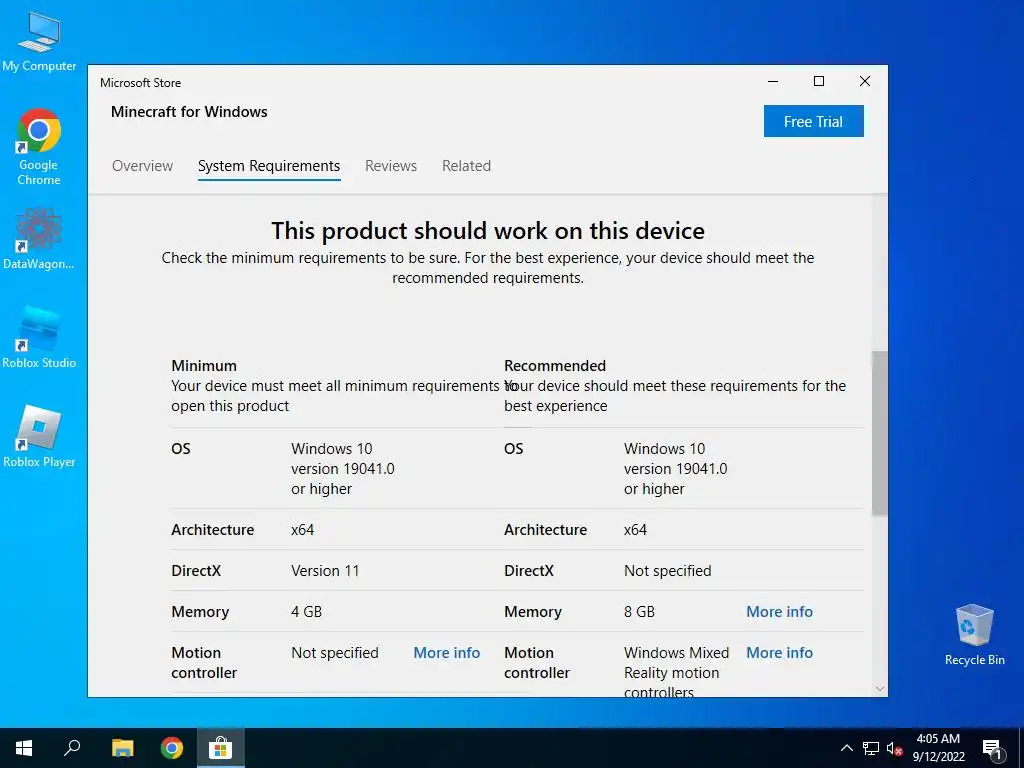Click recommended Memory value '8 GB'
Viewport: 1024px width, 768px height.
pos(639,612)
